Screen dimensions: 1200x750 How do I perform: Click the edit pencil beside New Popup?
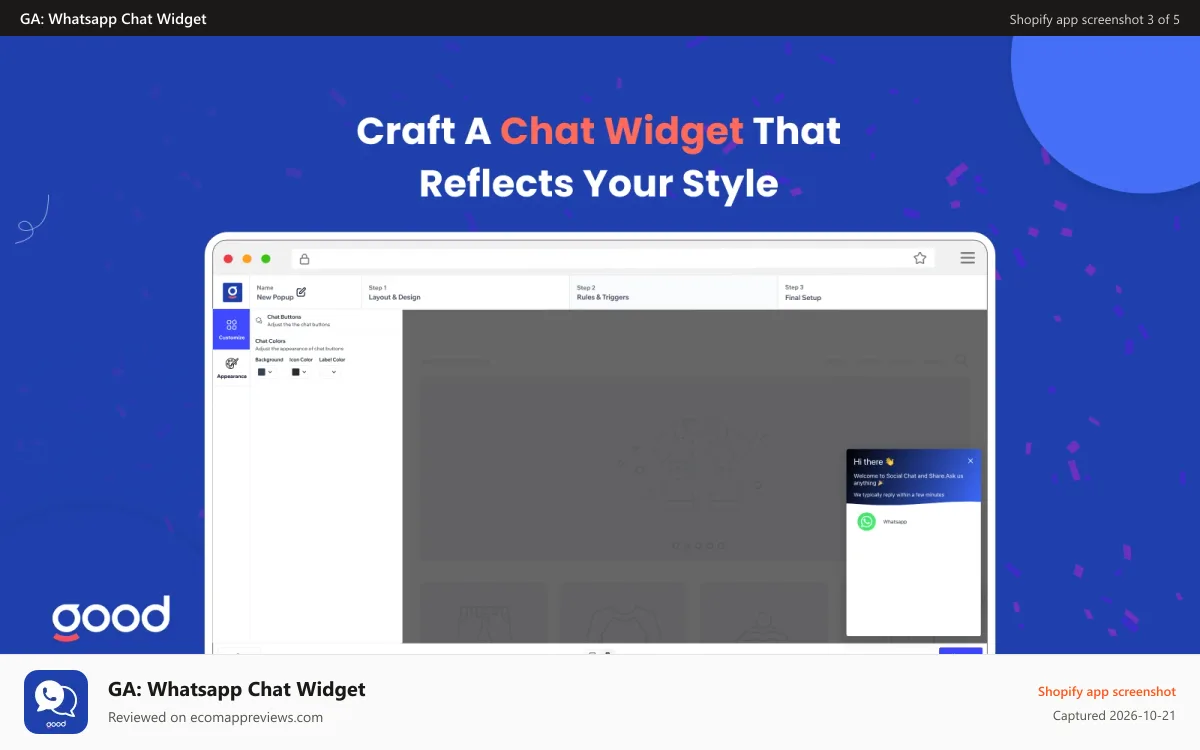pos(301,292)
